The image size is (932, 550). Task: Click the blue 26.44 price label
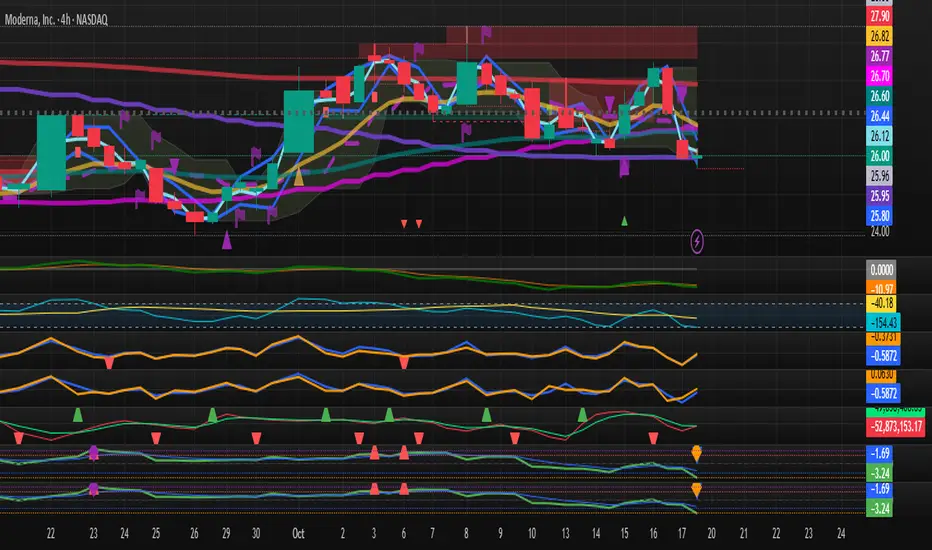pos(880,116)
